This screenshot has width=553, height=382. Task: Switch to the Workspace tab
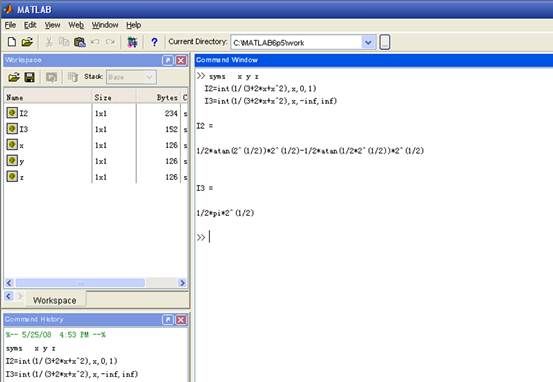click(x=55, y=300)
